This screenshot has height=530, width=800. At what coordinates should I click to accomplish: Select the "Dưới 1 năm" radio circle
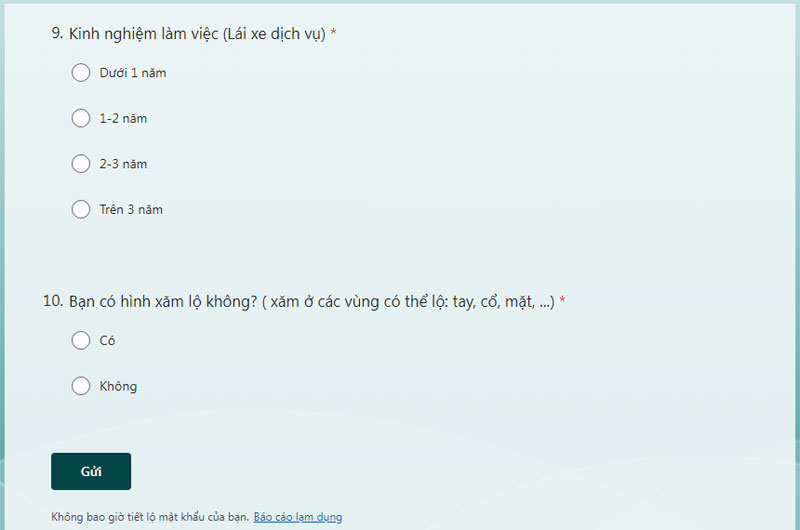(x=81, y=72)
